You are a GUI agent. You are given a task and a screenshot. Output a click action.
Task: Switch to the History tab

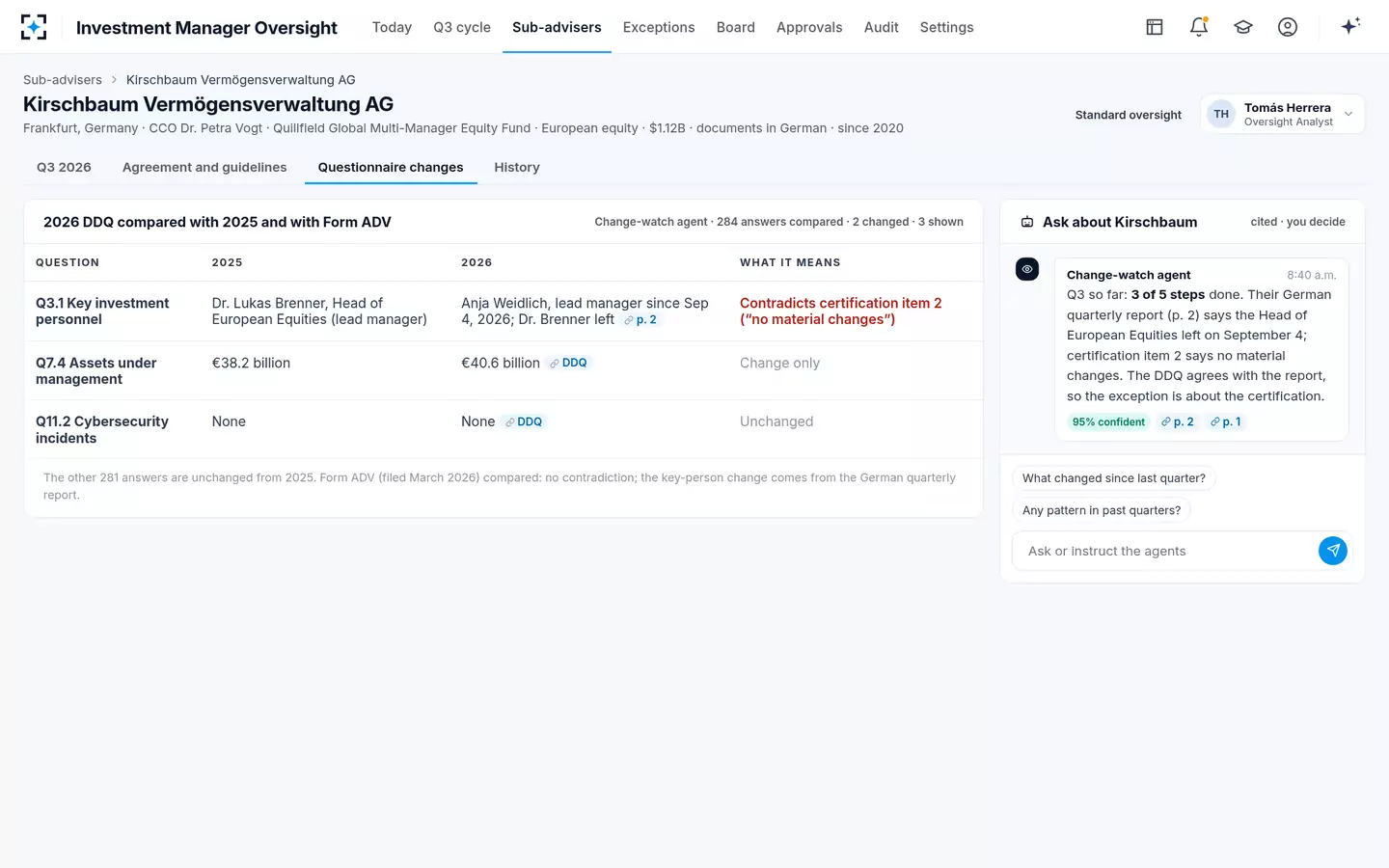tap(517, 167)
